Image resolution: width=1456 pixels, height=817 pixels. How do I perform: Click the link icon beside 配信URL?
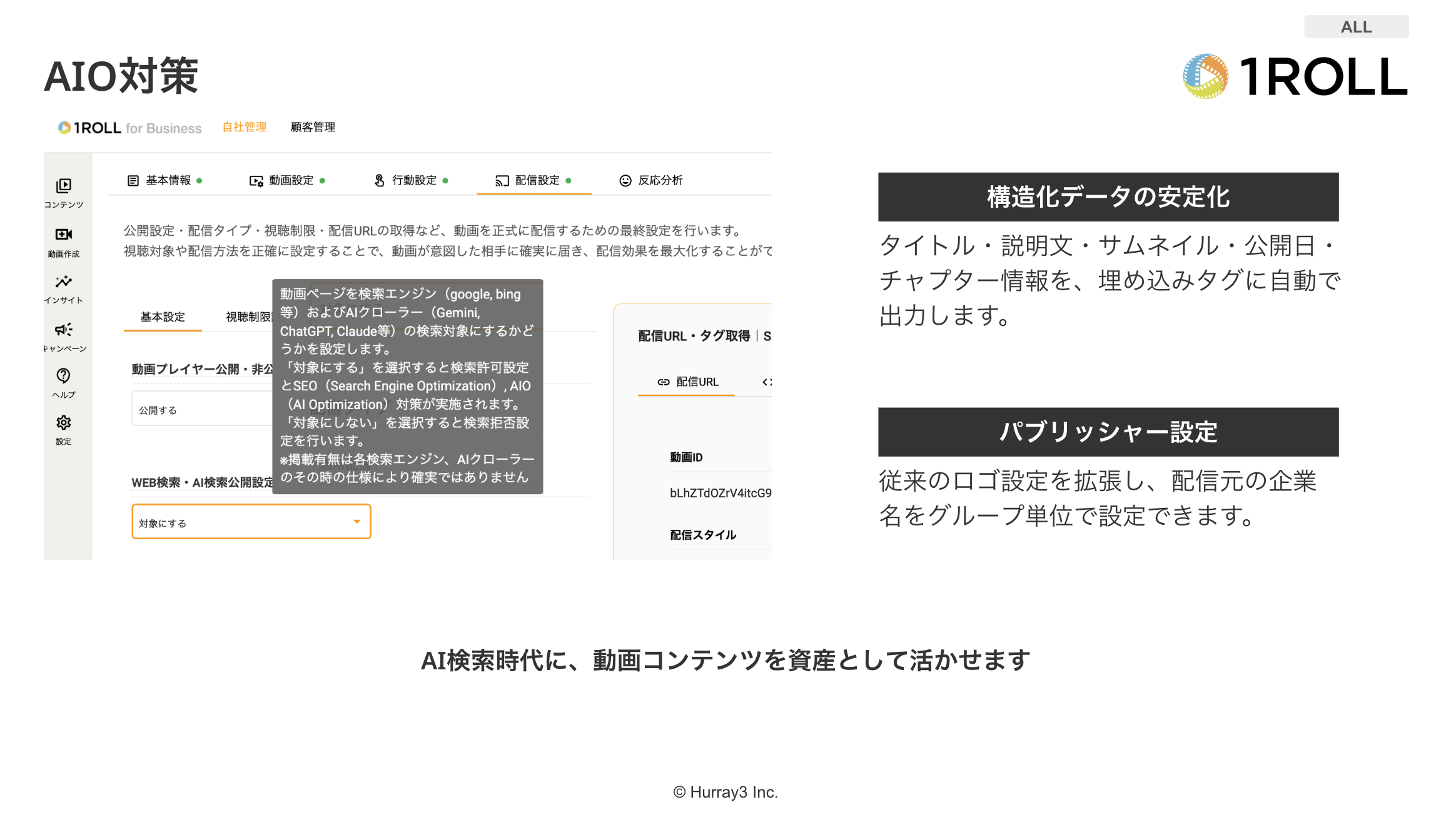click(664, 382)
